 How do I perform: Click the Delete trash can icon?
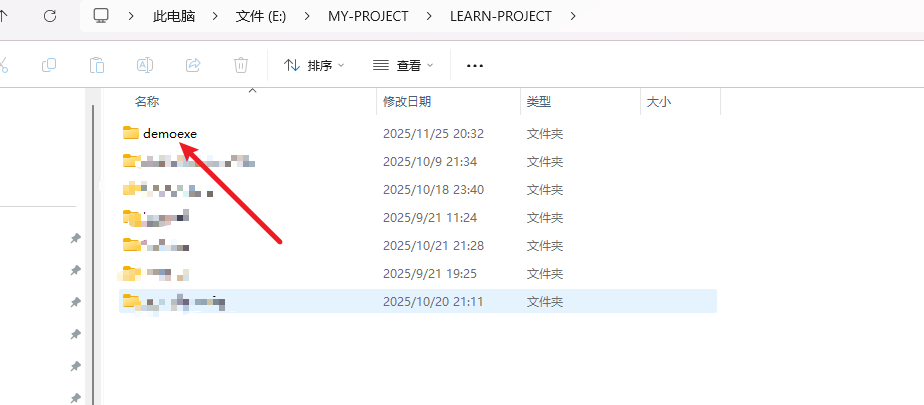[241, 65]
